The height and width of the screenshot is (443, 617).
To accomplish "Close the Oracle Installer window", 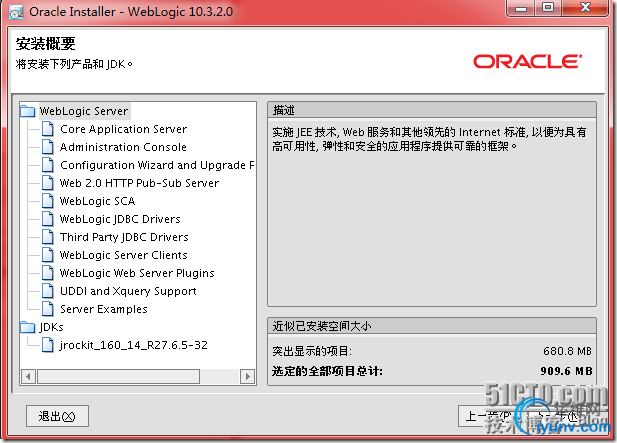I will tap(585, 8).
